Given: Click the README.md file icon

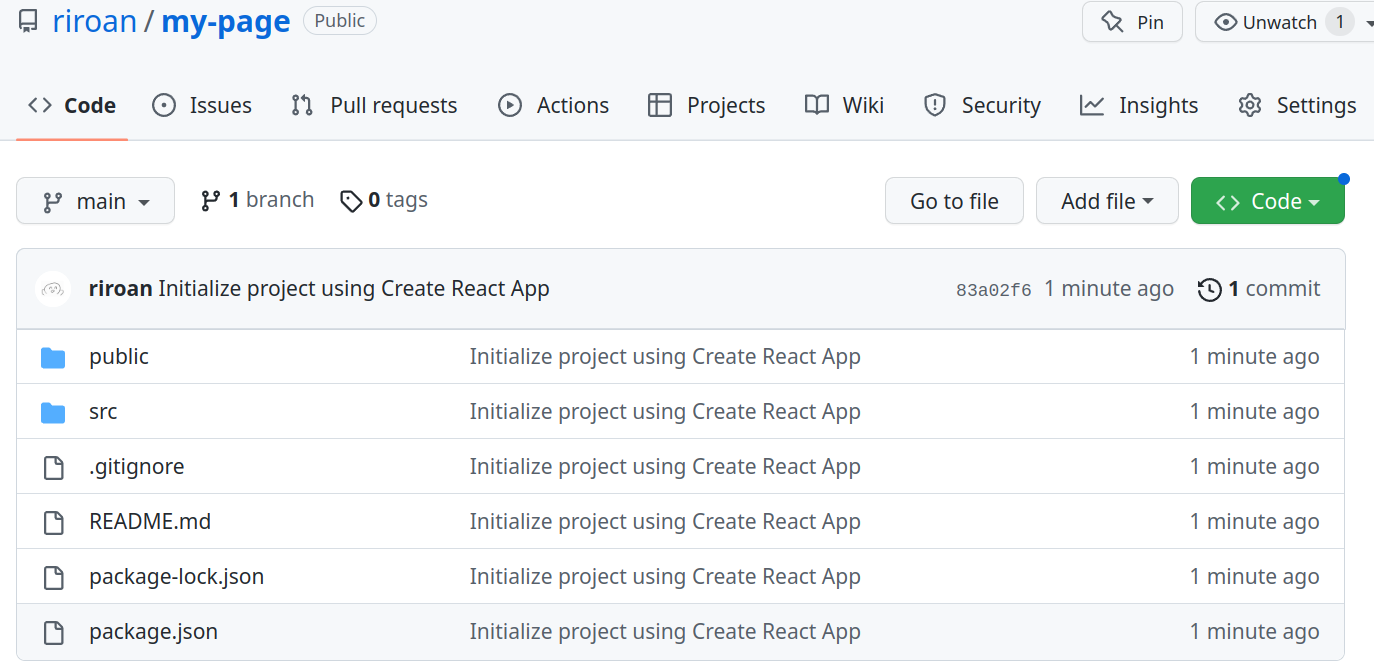Looking at the screenshot, I should tap(53, 522).
